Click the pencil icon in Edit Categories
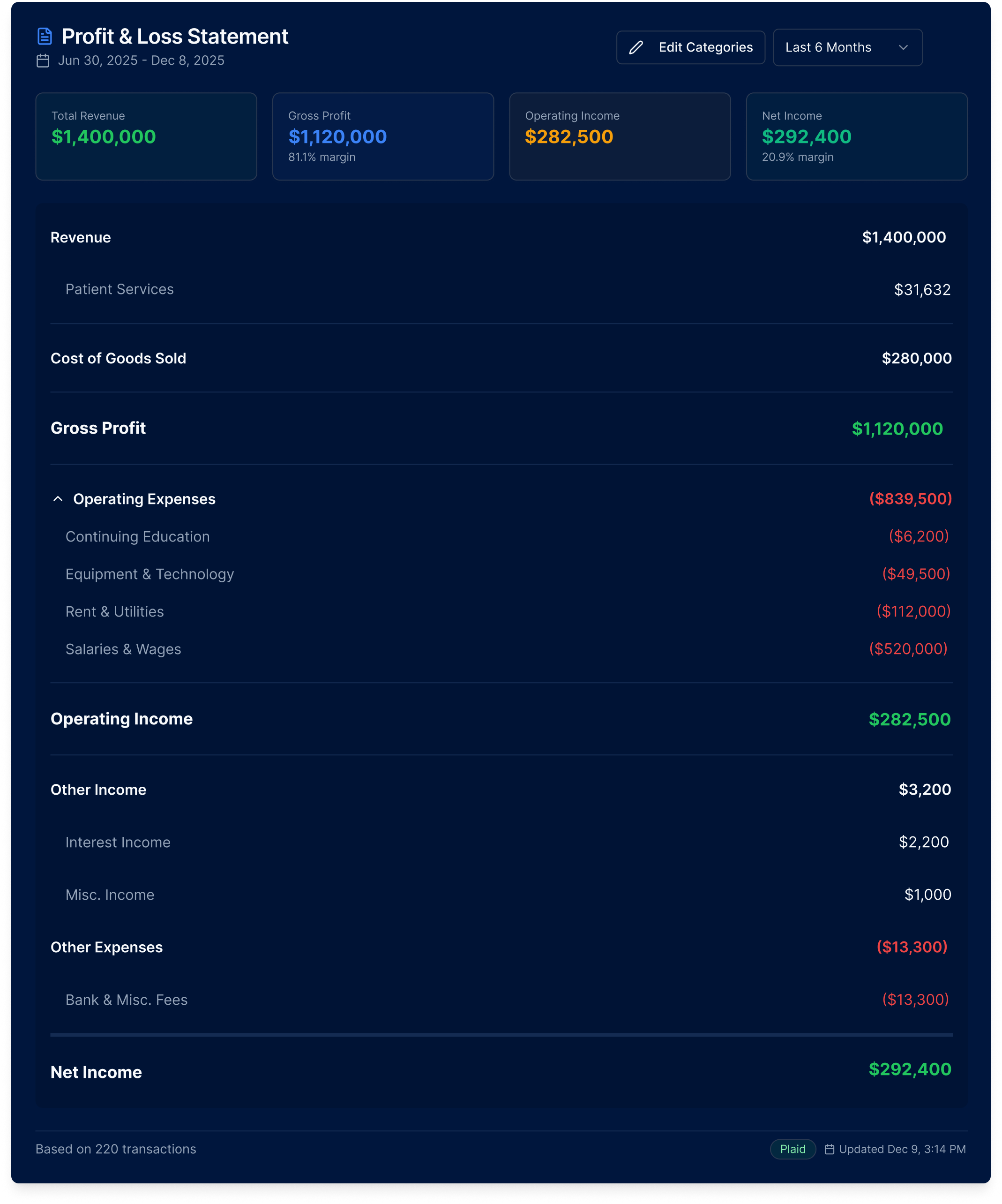This screenshot has height=1204, width=1002. point(636,47)
